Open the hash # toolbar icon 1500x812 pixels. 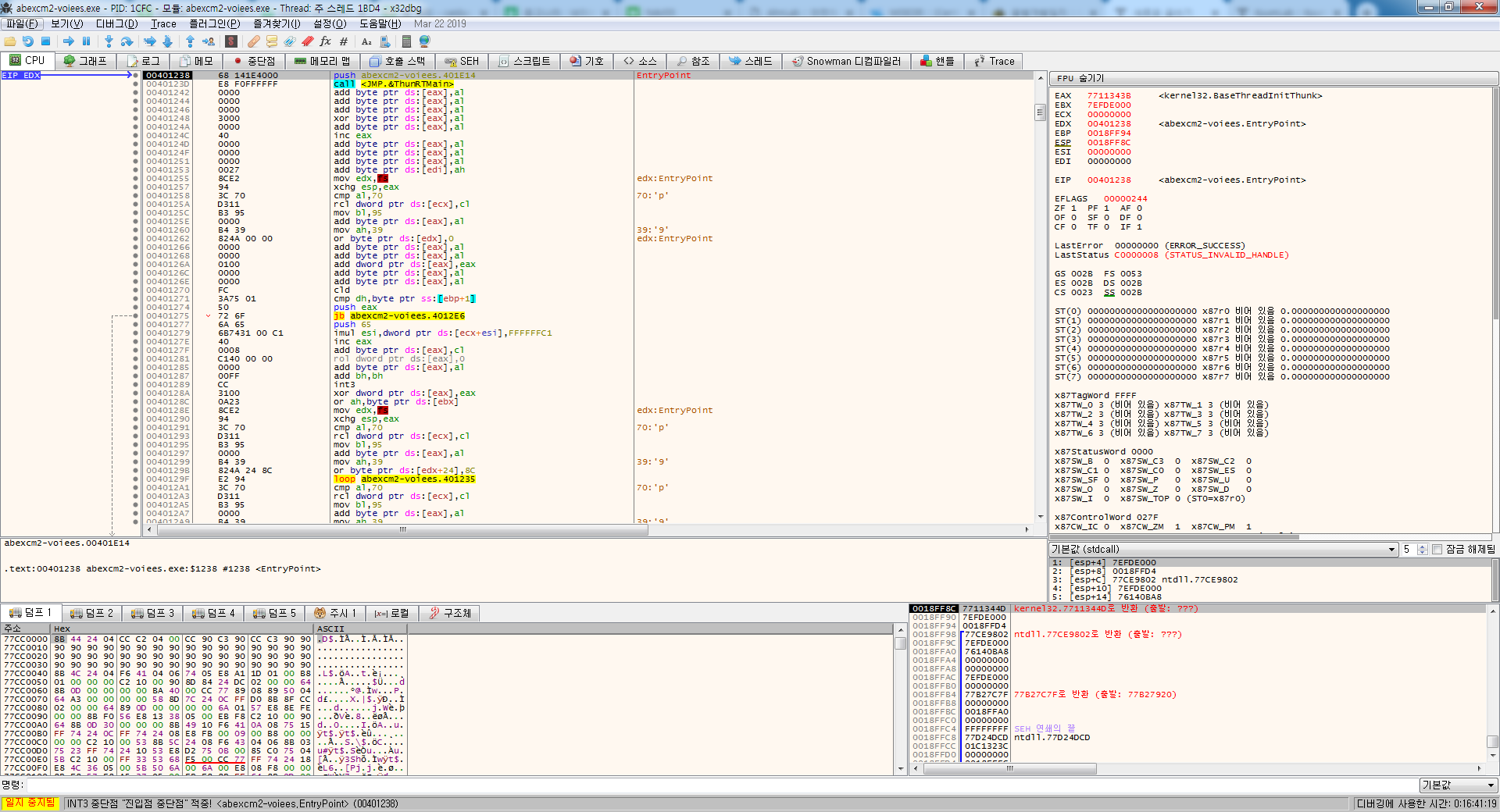344,41
